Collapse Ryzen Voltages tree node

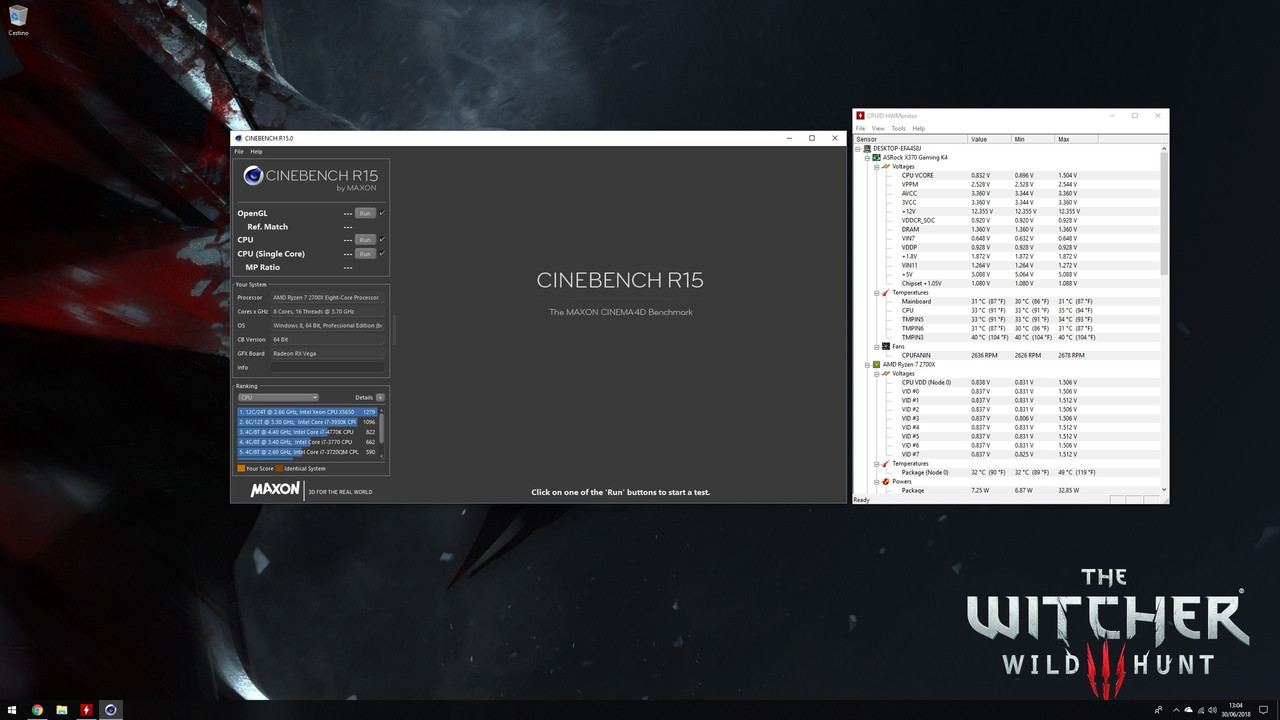(876, 373)
